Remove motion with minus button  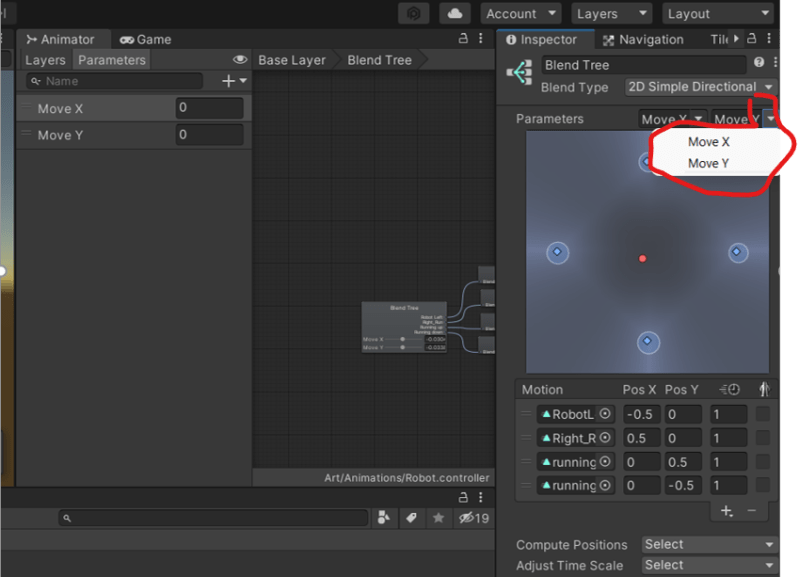click(x=752, y=511)
